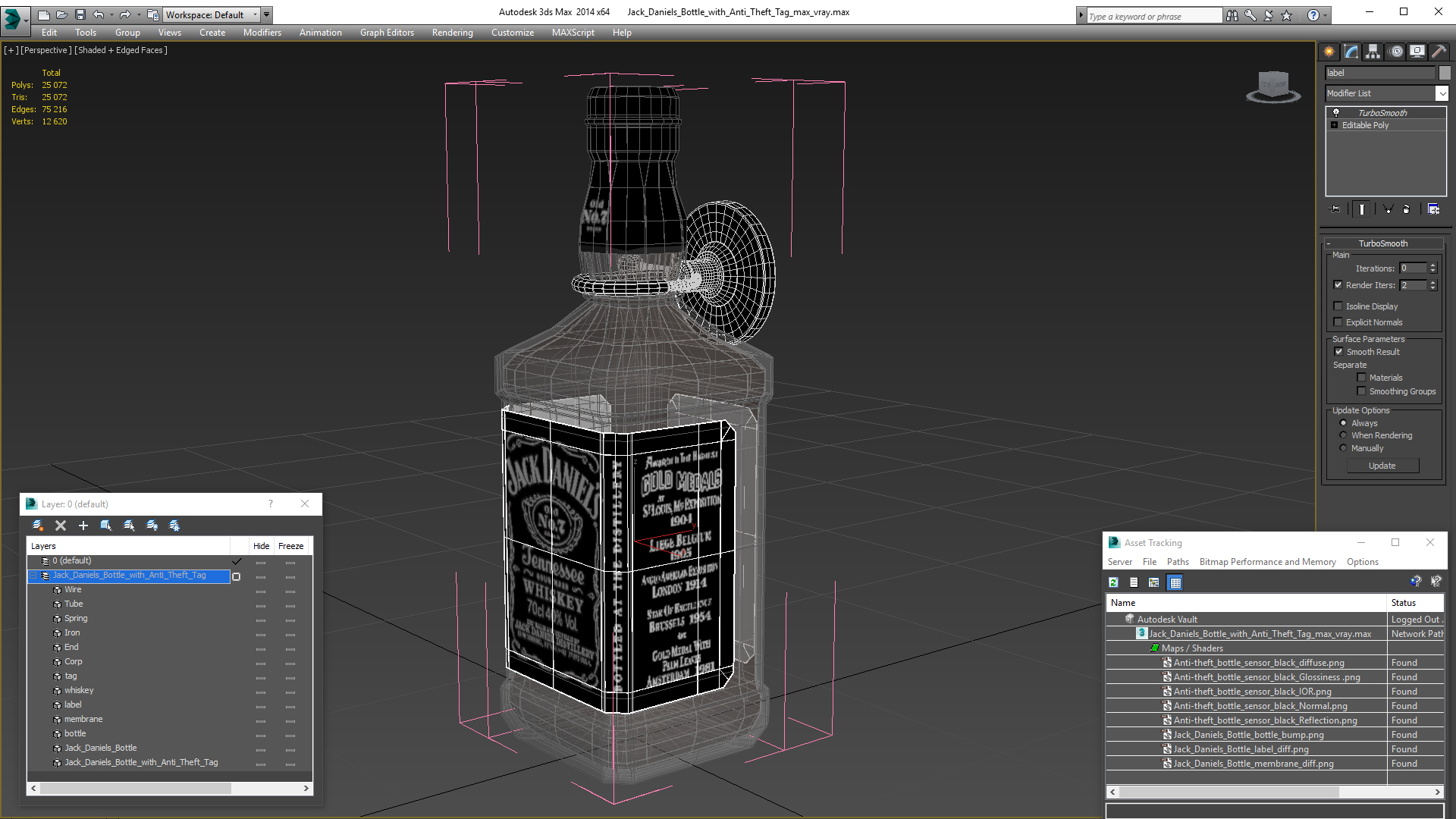
Task: Open the Modifier List dropdown
Action: tap(1442, 93)
